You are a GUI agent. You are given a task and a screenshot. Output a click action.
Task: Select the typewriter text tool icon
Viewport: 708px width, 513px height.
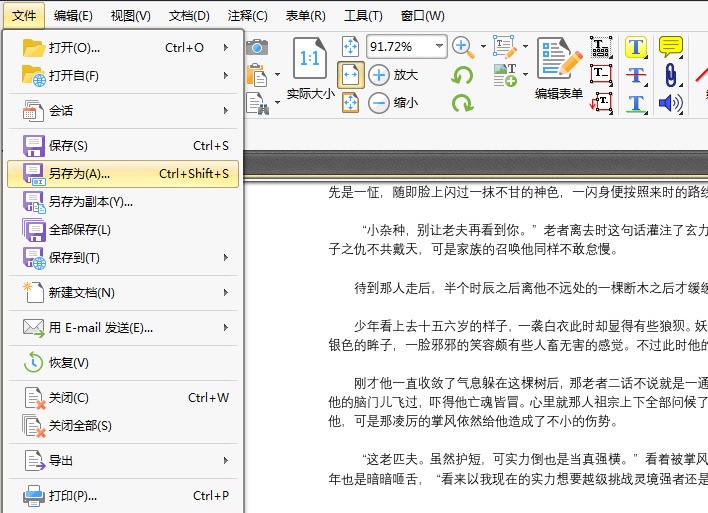click(601, 47)
